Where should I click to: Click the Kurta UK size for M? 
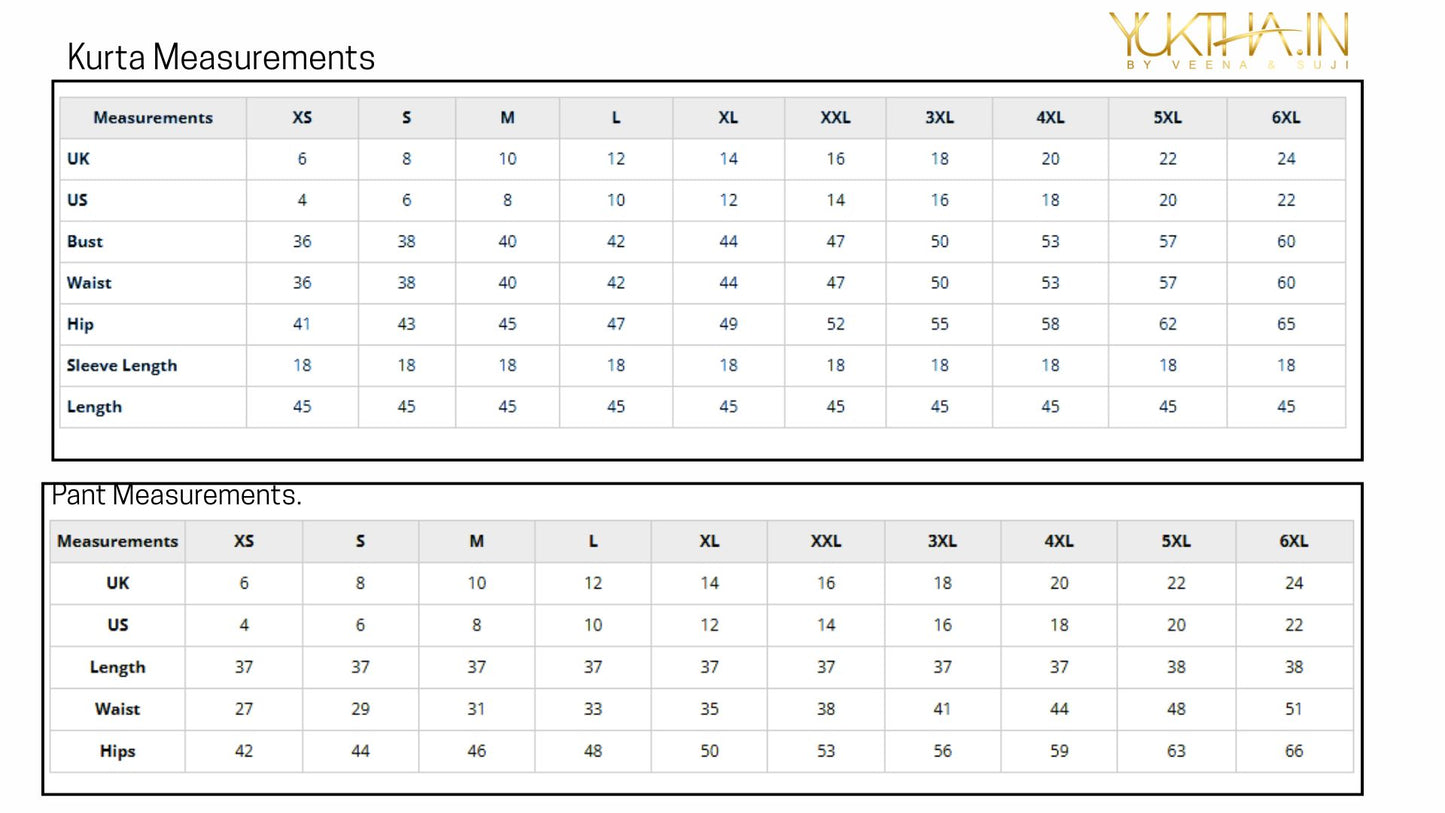507,158
